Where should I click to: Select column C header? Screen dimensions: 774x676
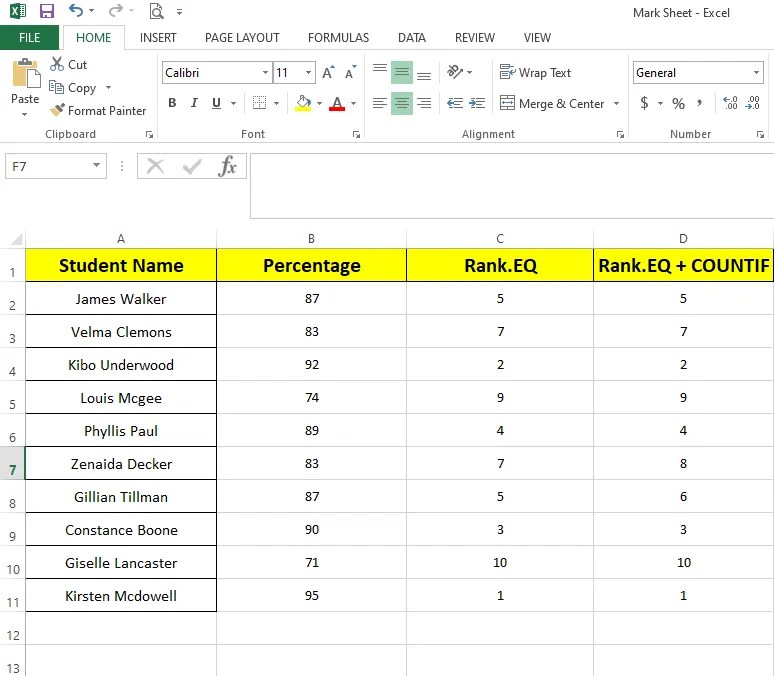pos(500,239)
